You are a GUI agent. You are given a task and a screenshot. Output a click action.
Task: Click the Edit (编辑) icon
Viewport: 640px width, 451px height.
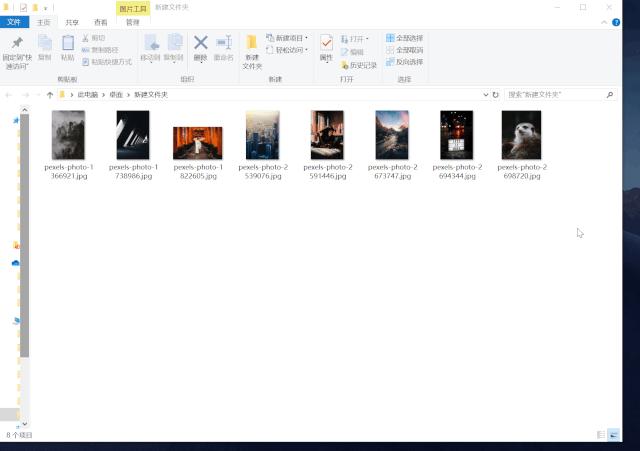tap(344, 52)
